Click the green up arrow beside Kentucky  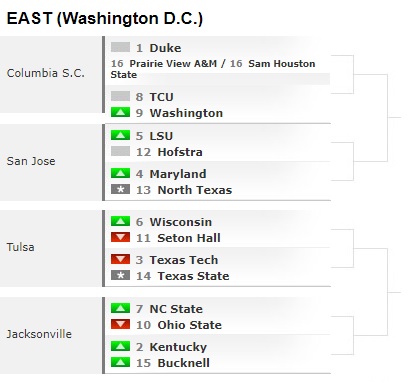pyautogui.click(x=120, y=346)
